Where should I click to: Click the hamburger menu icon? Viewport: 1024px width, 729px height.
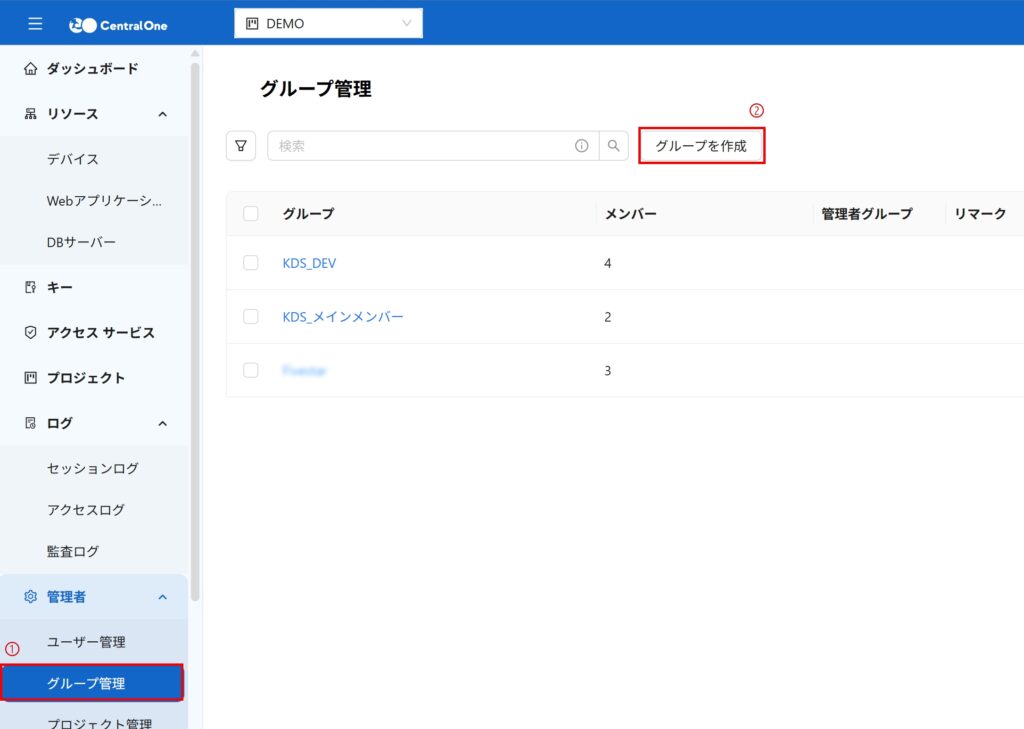click(x=35, y=24)
